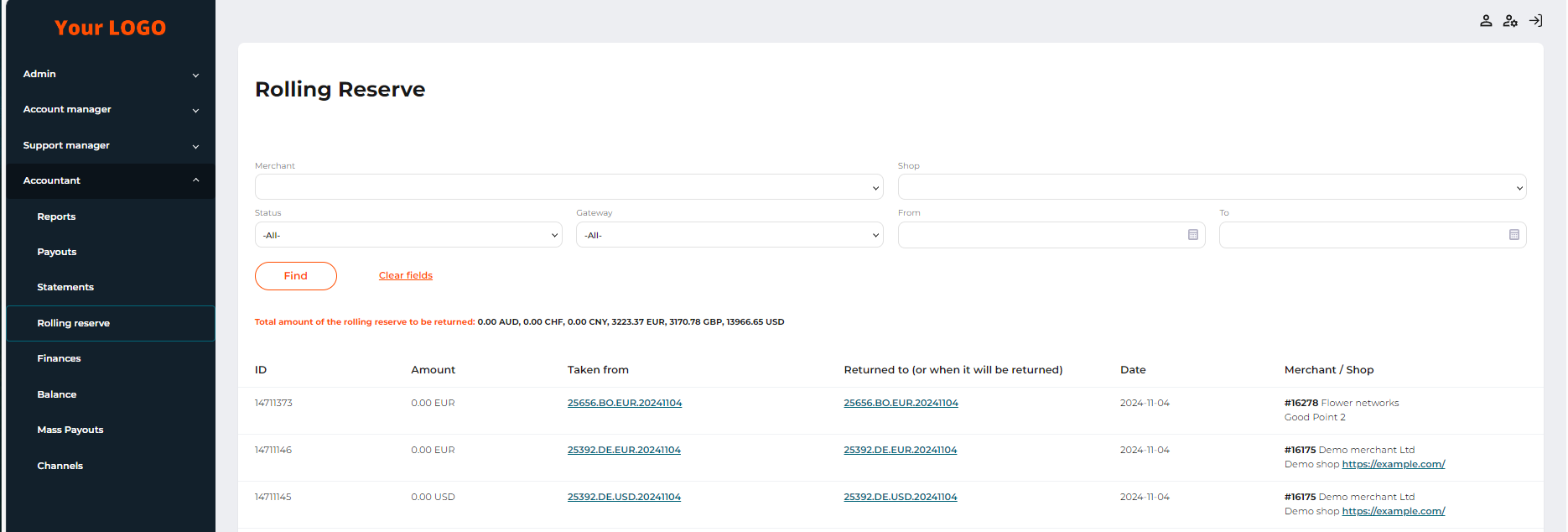This screenshot has height=532, width=1568.
Task: Open the Status filter dropdown
Action: (x=408, y=235)
